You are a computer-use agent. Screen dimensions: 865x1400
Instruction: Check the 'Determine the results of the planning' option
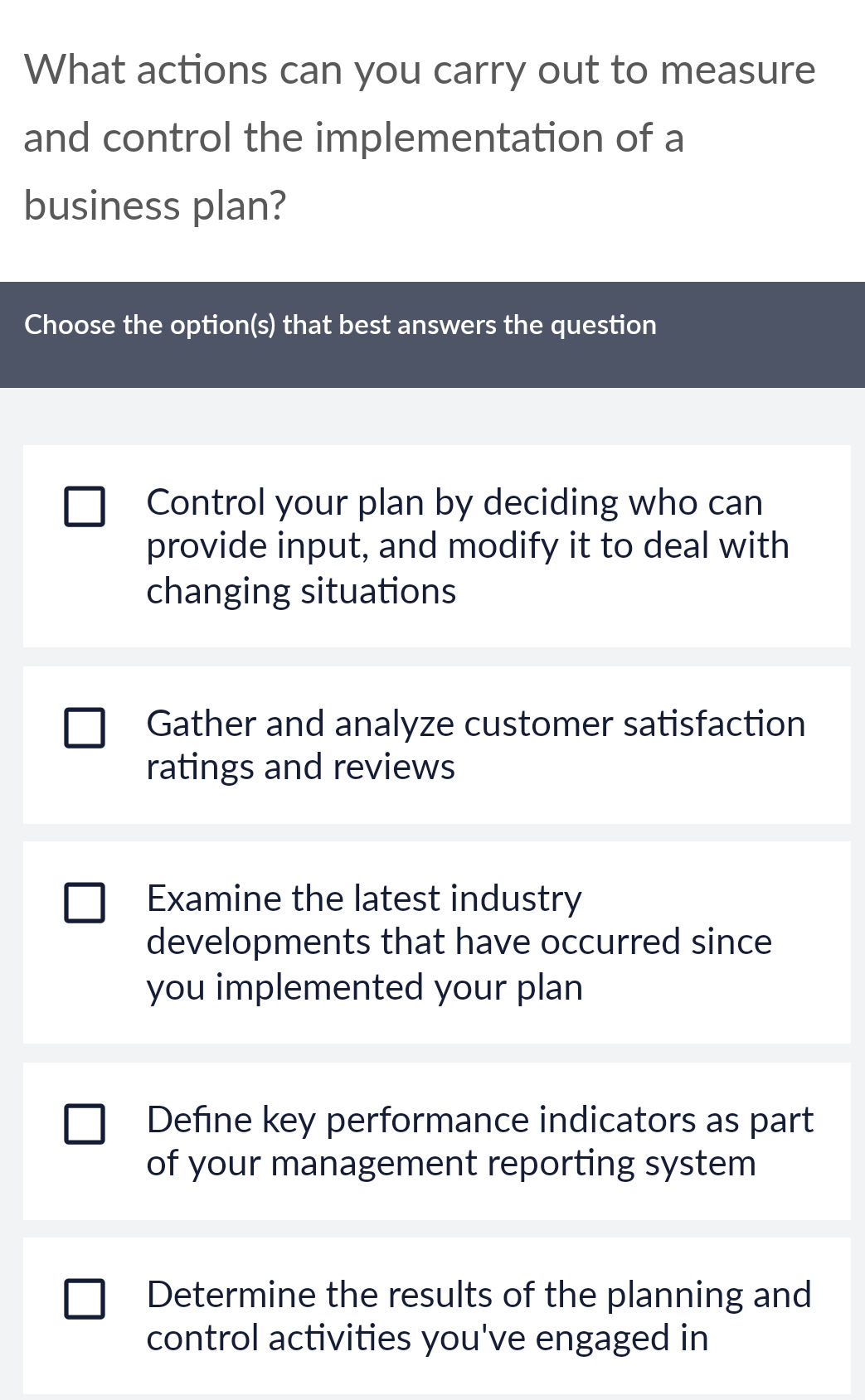tap(85, 1299)
